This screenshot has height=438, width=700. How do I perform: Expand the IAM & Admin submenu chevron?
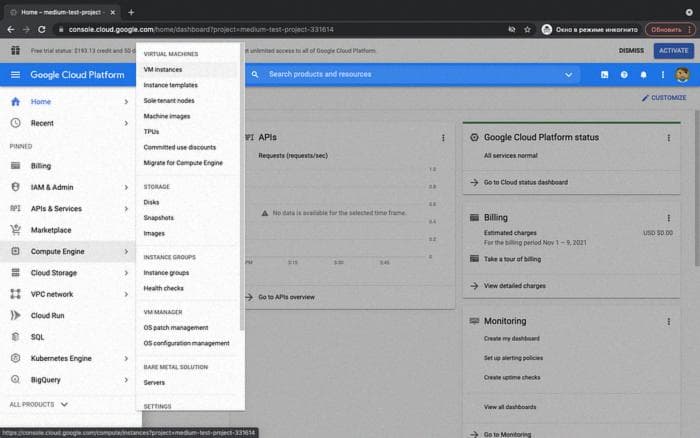pos(126,188)
